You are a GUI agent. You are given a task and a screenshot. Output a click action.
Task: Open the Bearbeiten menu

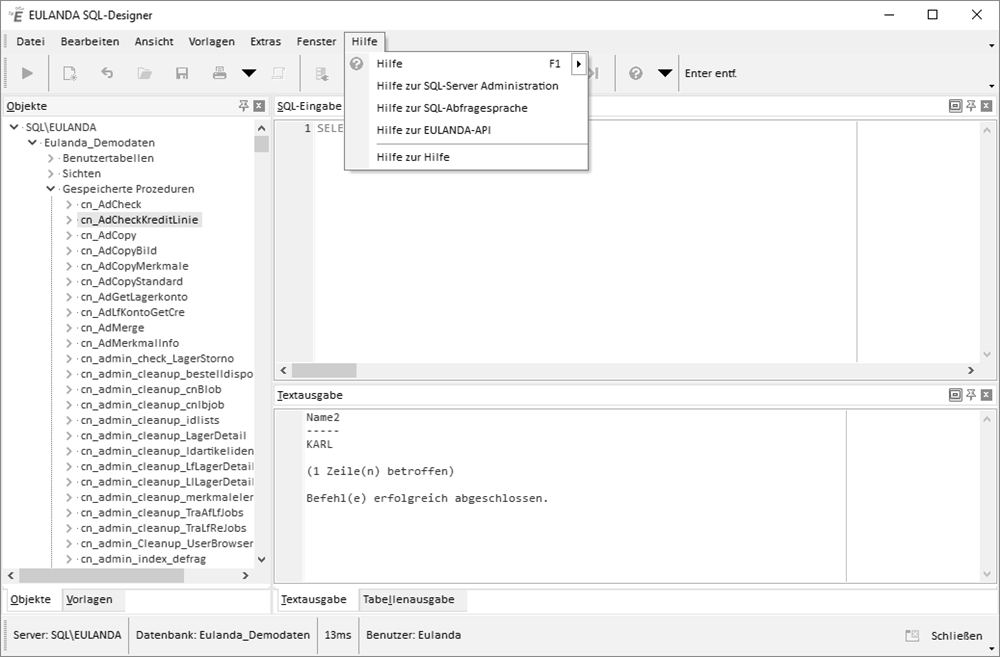click(90, 41)
